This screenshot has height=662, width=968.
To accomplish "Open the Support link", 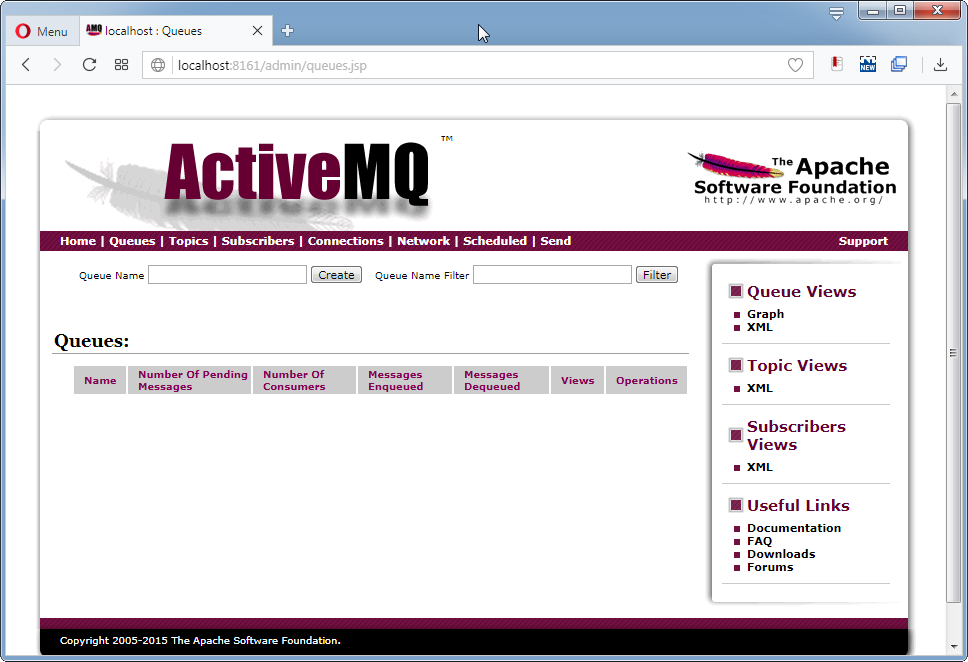I will pyautogui.click(x=863, y=241).
